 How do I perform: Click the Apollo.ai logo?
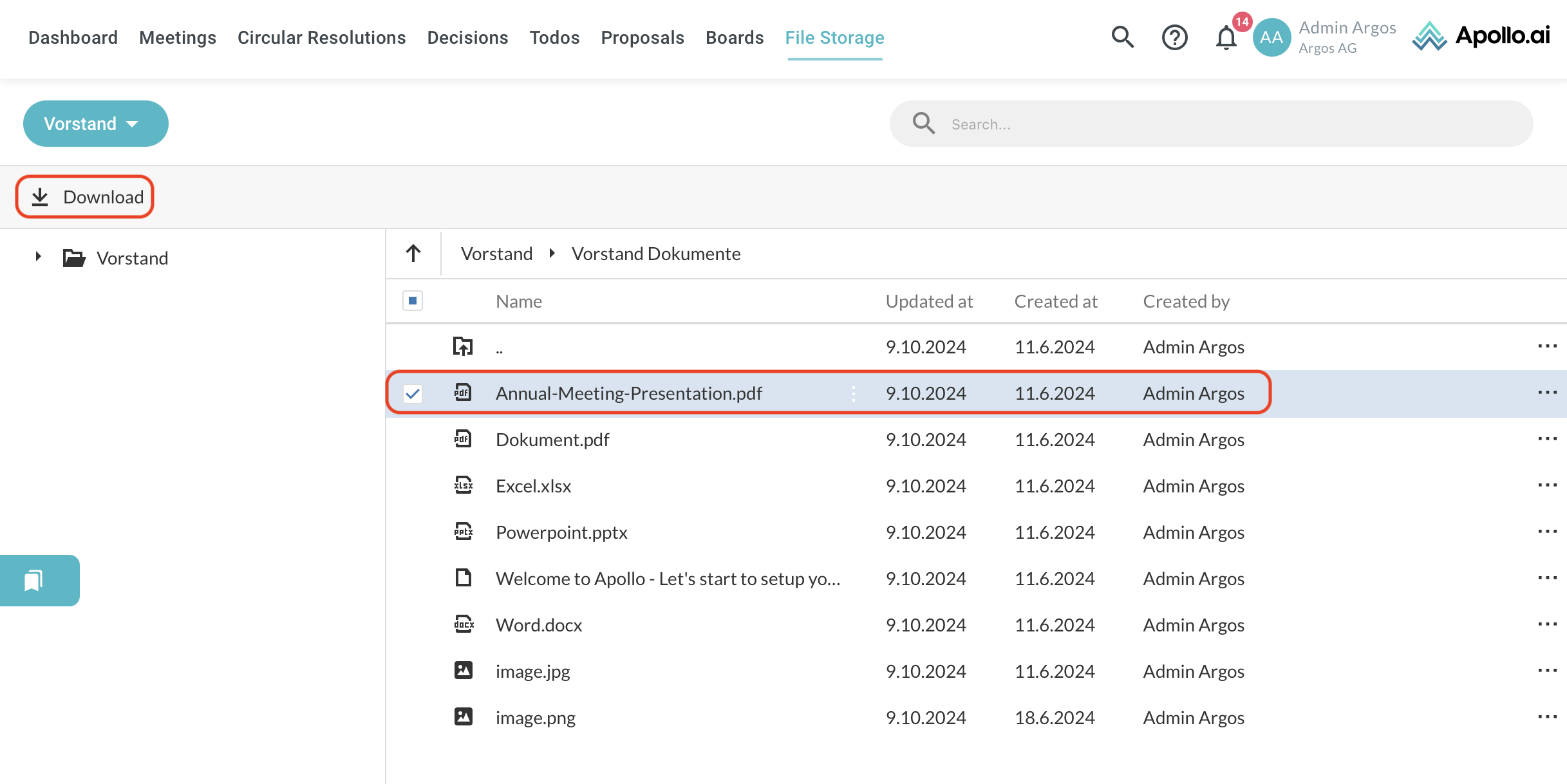[x=1481, y=36]
